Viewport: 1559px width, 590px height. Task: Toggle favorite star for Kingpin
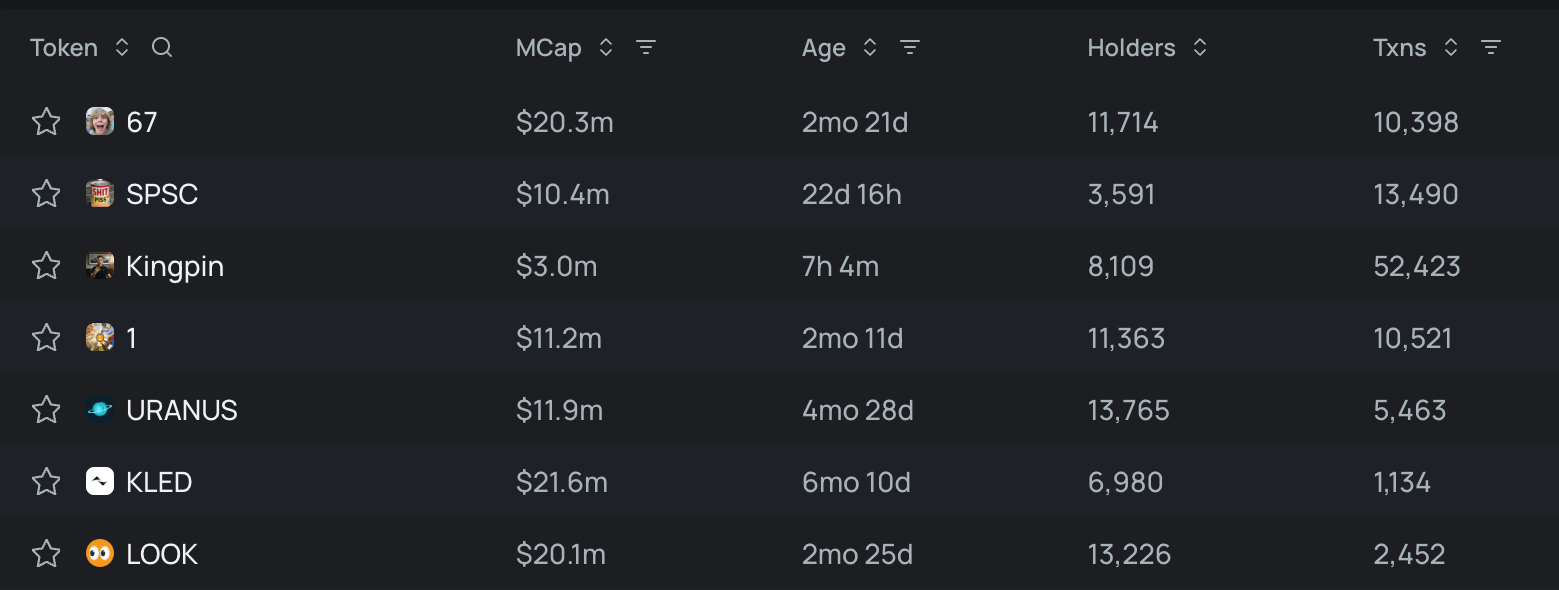[x=46, y=266]
